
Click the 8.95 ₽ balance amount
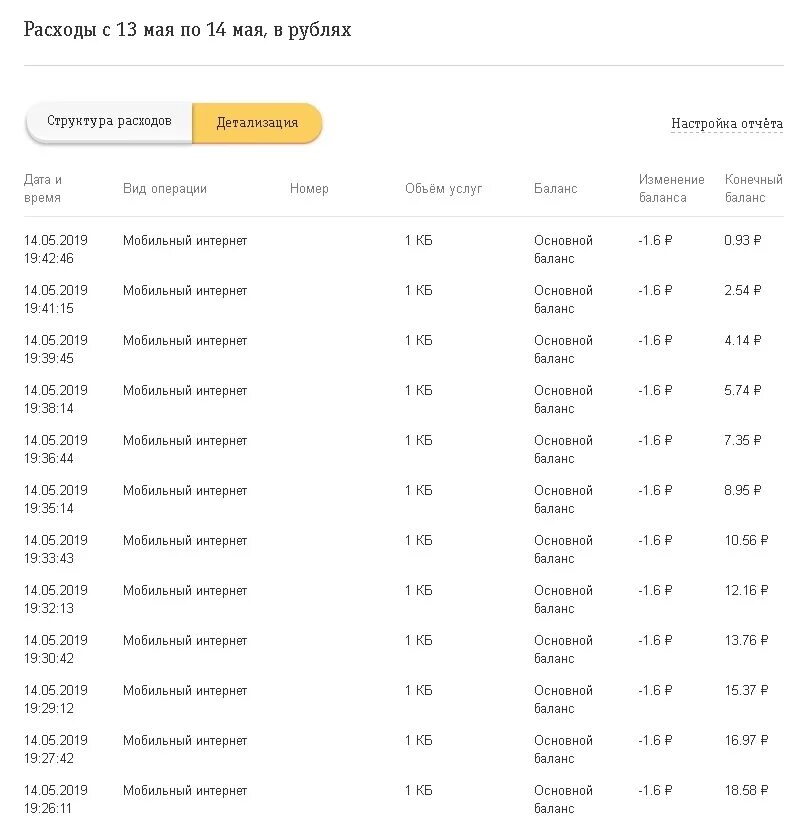[743, 490]
